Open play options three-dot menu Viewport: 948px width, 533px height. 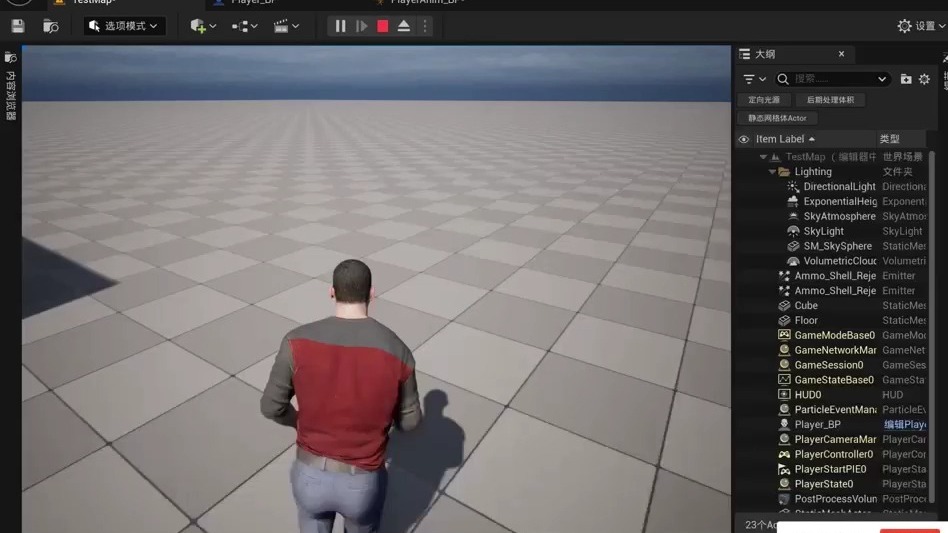click(x=425, y=26)
